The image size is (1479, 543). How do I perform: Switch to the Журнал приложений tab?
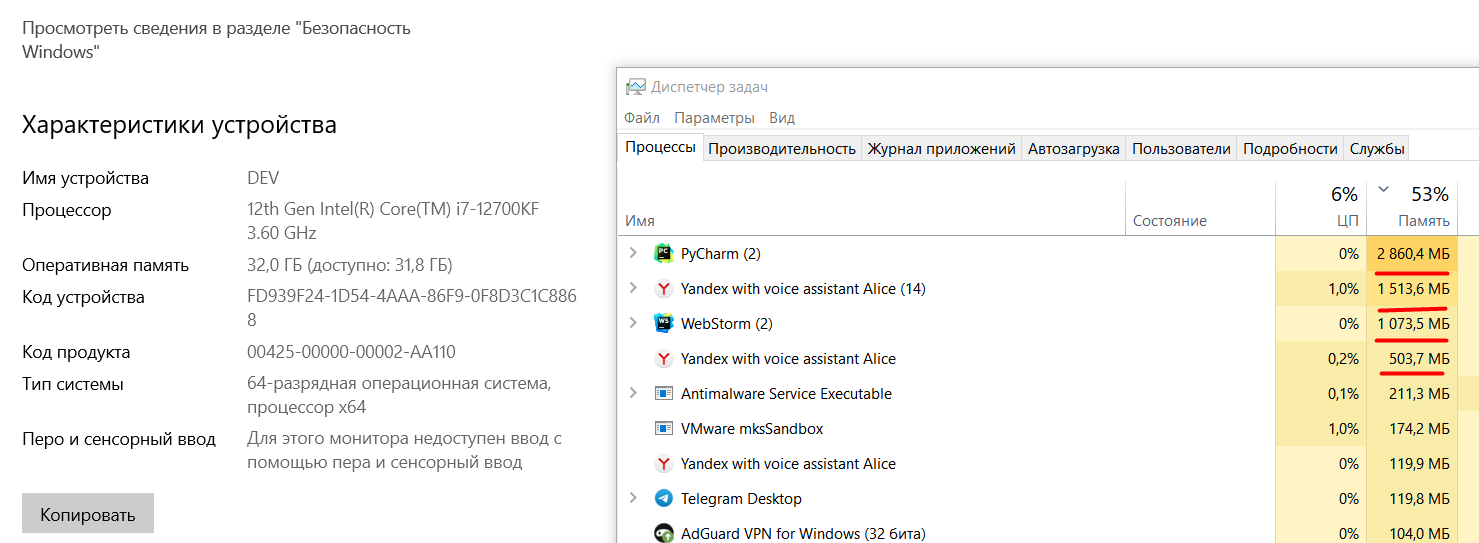(941, 148)
